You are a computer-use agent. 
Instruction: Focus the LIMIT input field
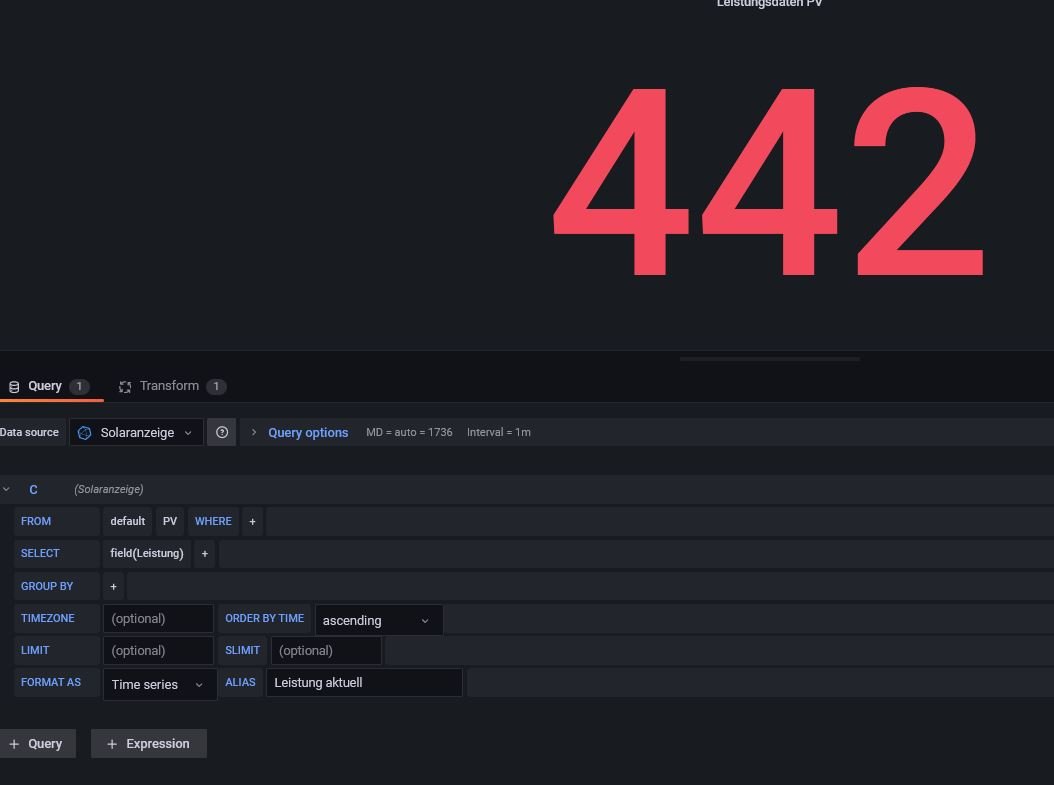[x=158, y=650]
